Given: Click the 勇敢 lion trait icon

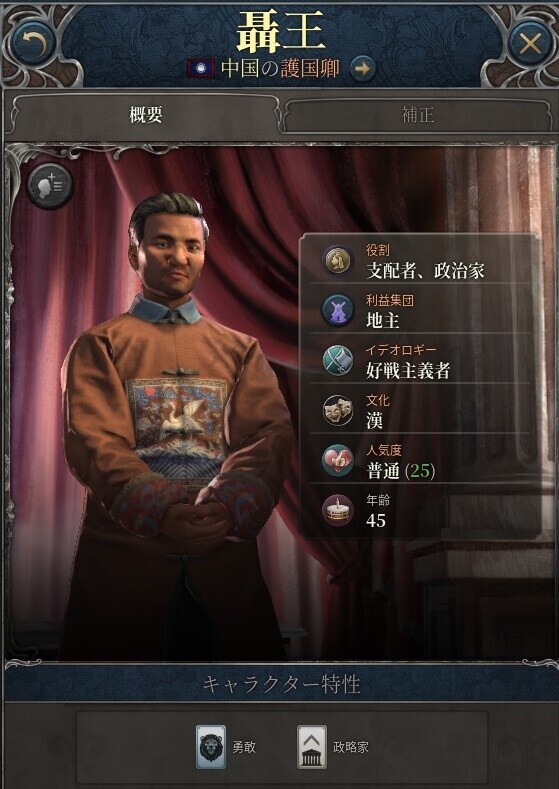Looking at the screenshot, I should (211, 747).
